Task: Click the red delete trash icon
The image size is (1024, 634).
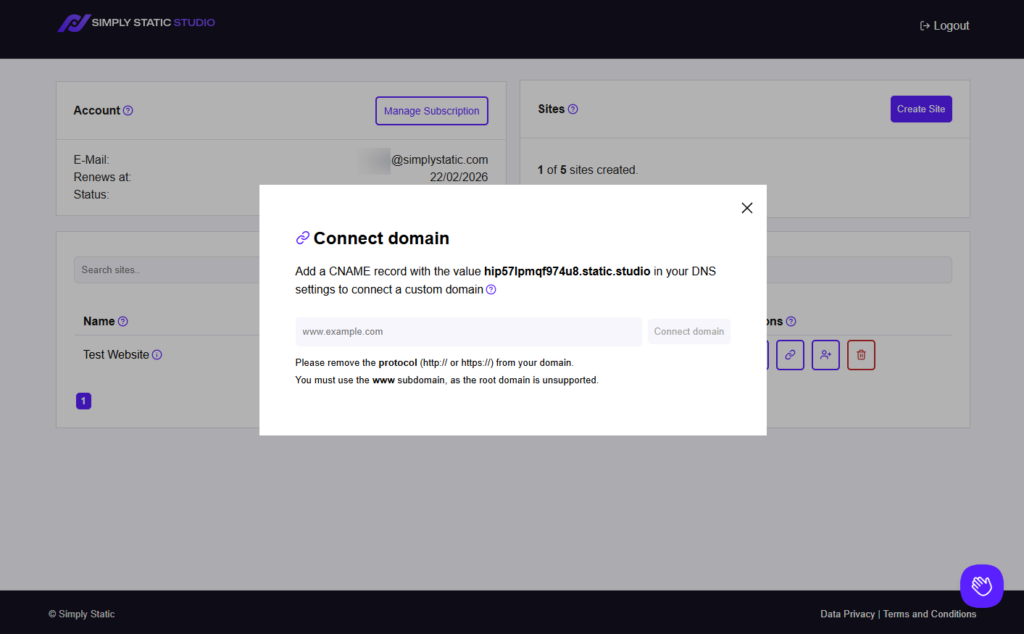Action: tap(861, 355)
